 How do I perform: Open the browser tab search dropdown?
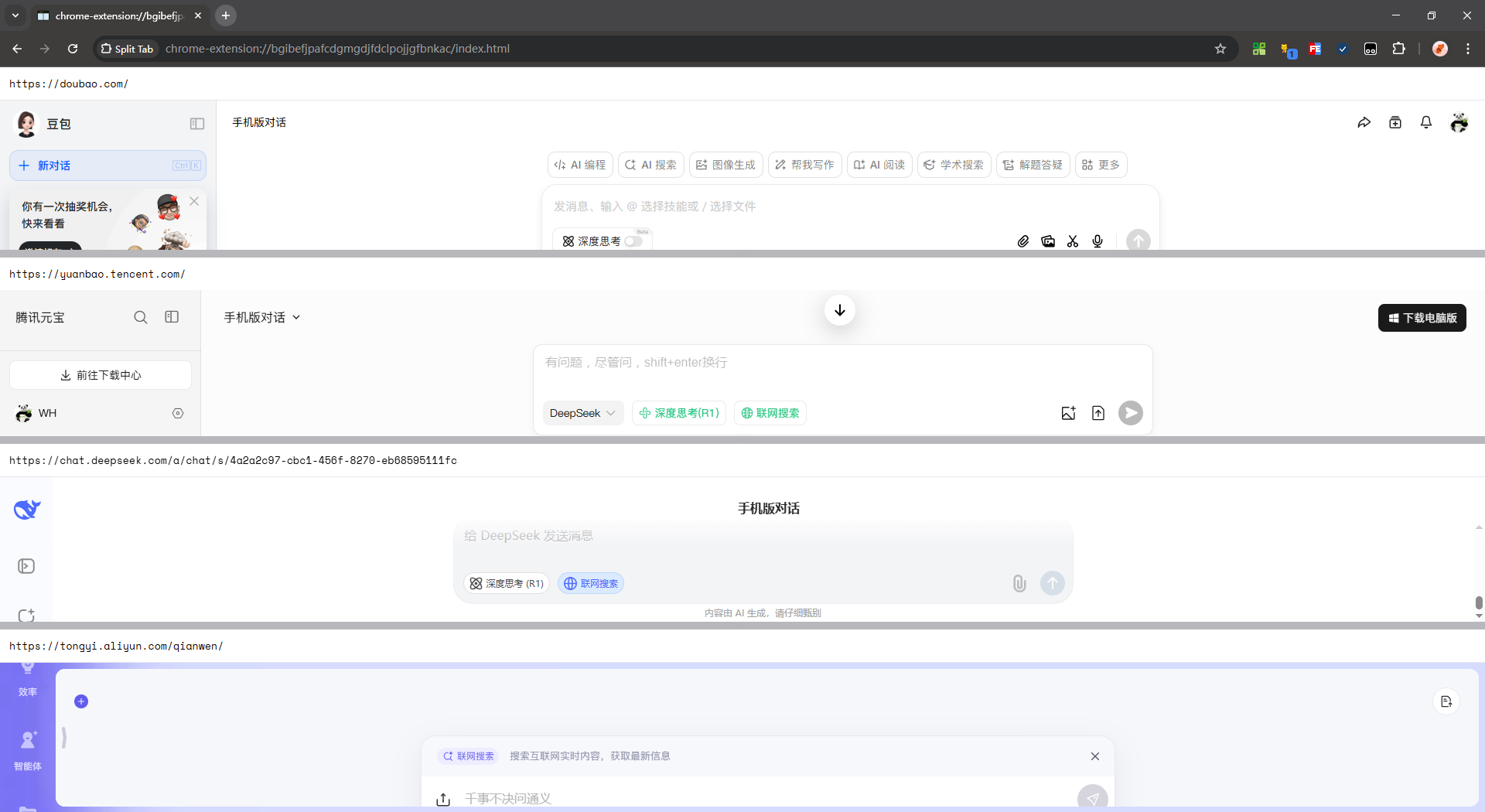15,15
